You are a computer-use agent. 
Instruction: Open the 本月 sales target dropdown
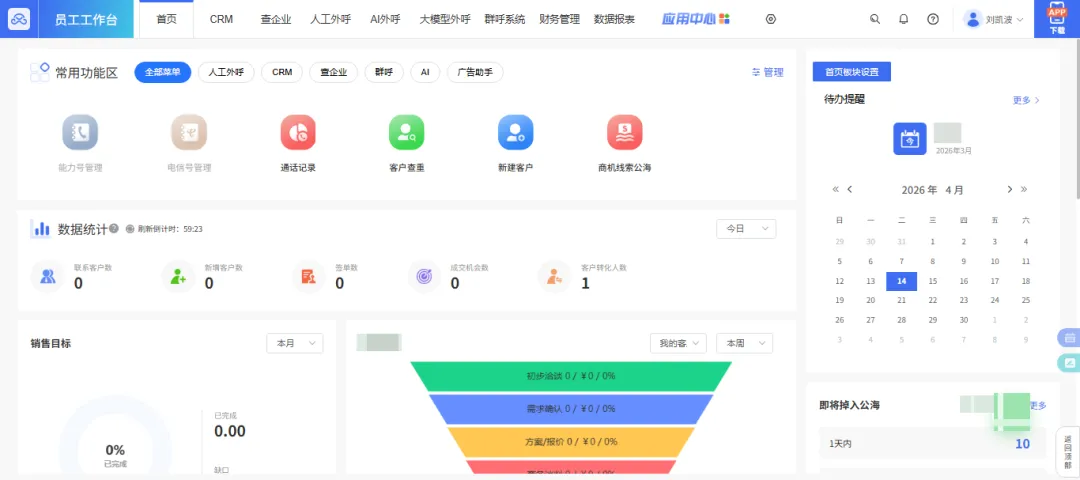pyautogui.click(x=295, y=343)
